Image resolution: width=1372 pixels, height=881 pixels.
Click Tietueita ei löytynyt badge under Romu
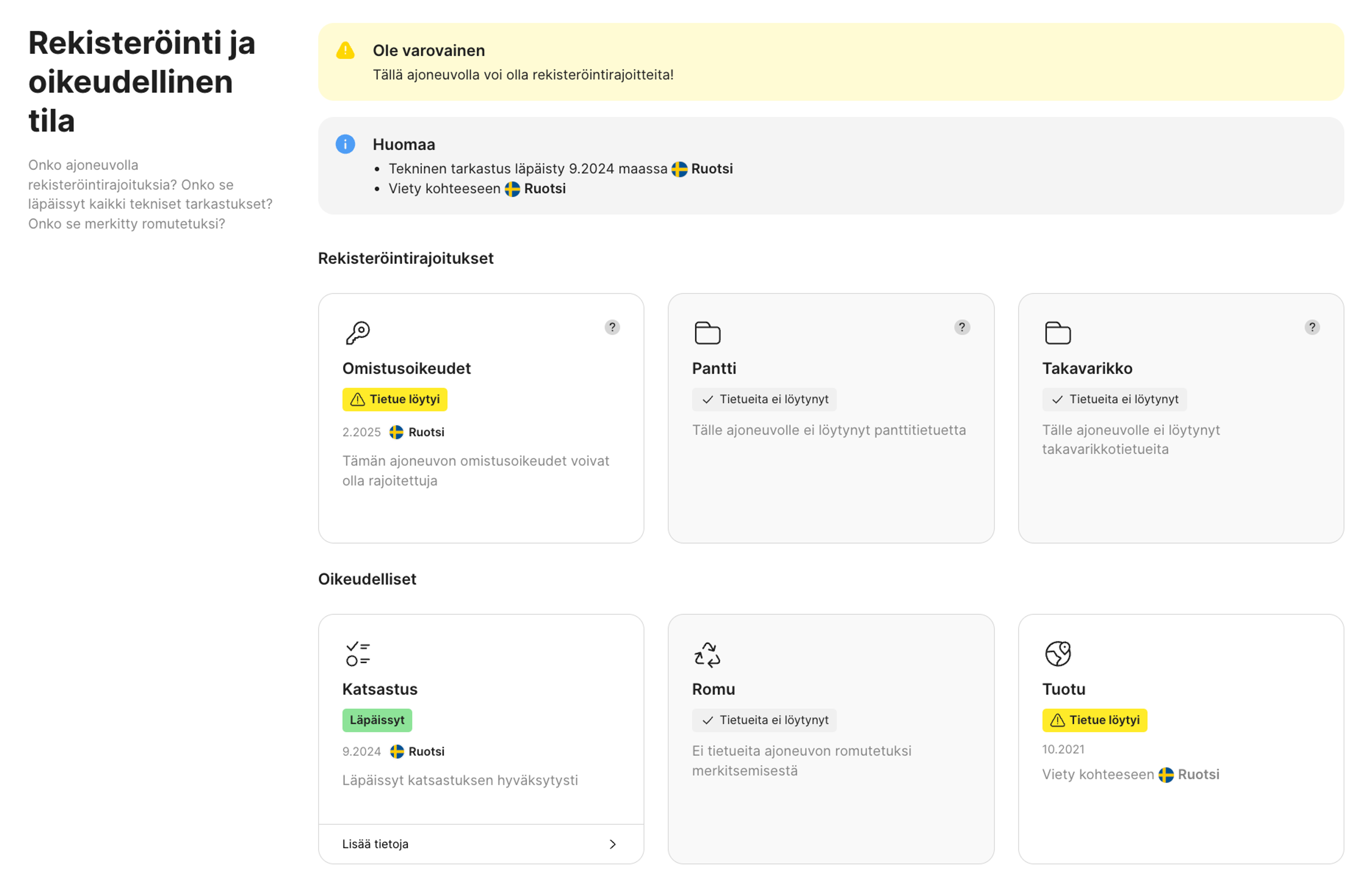pyautogui.click(x=764, y=720)
